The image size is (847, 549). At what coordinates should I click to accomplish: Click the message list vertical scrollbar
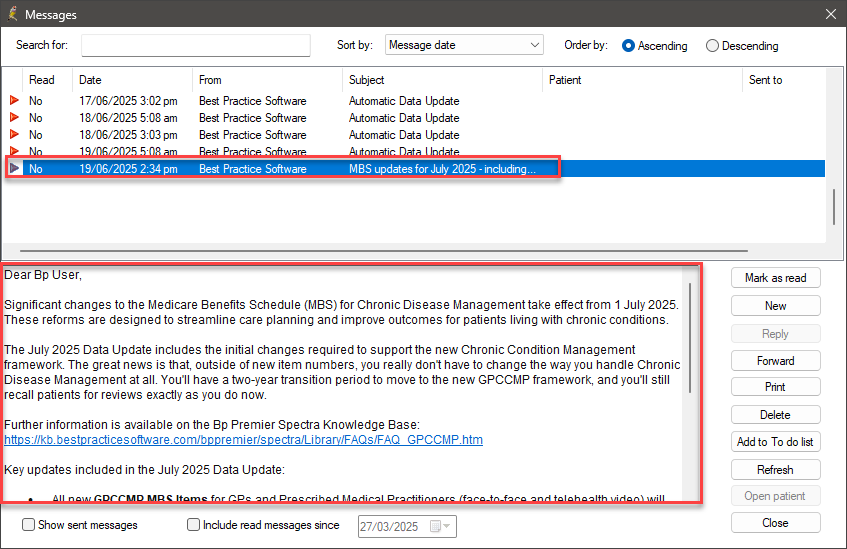[834, 206]
